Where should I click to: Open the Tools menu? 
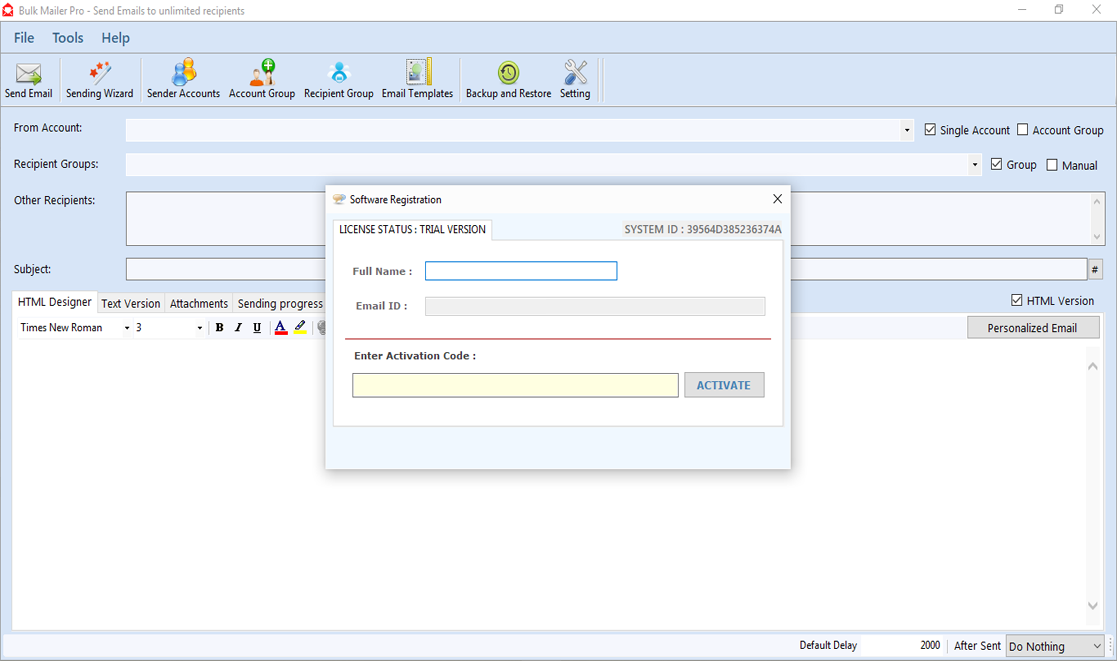coord(68,38)
